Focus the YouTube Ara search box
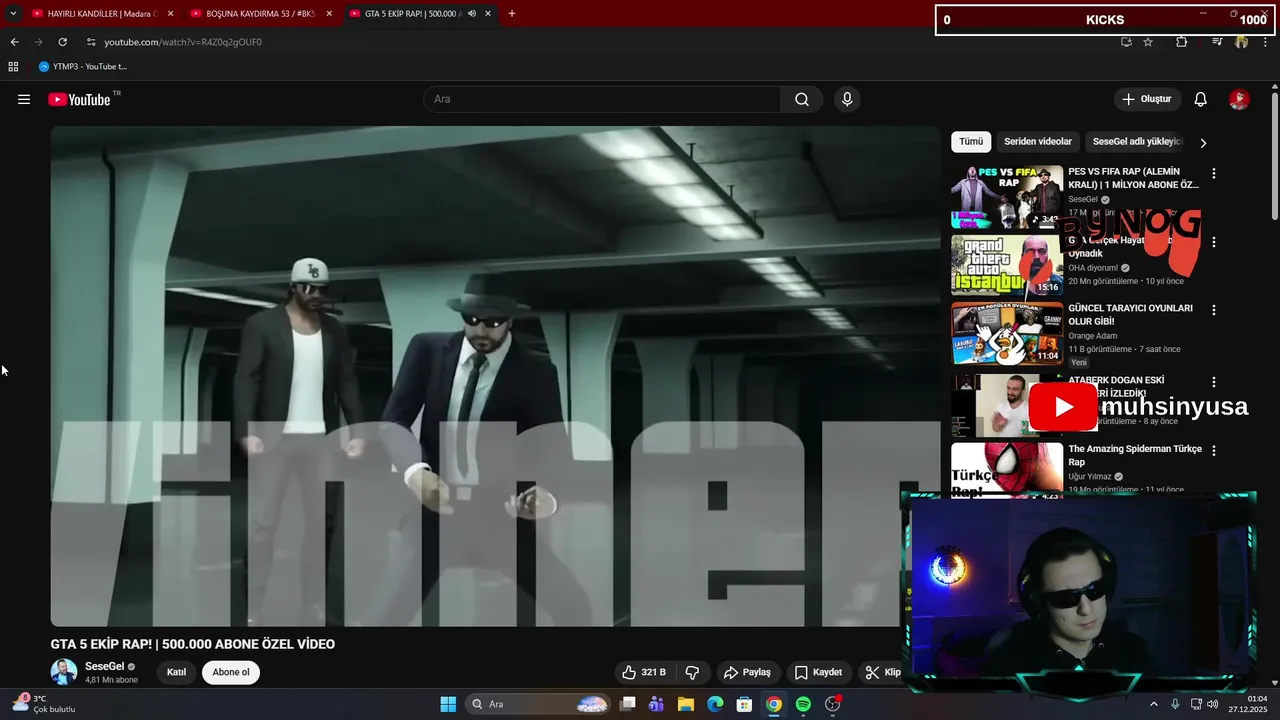This screenshot has width=1280, height=720. [602, 99]
